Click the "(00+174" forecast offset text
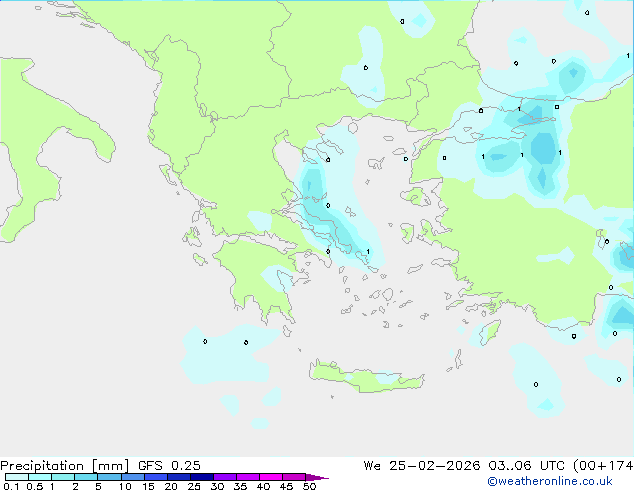The width and height of the screenshot is (634, 490). pyautogui.click(x=603, y=466)
